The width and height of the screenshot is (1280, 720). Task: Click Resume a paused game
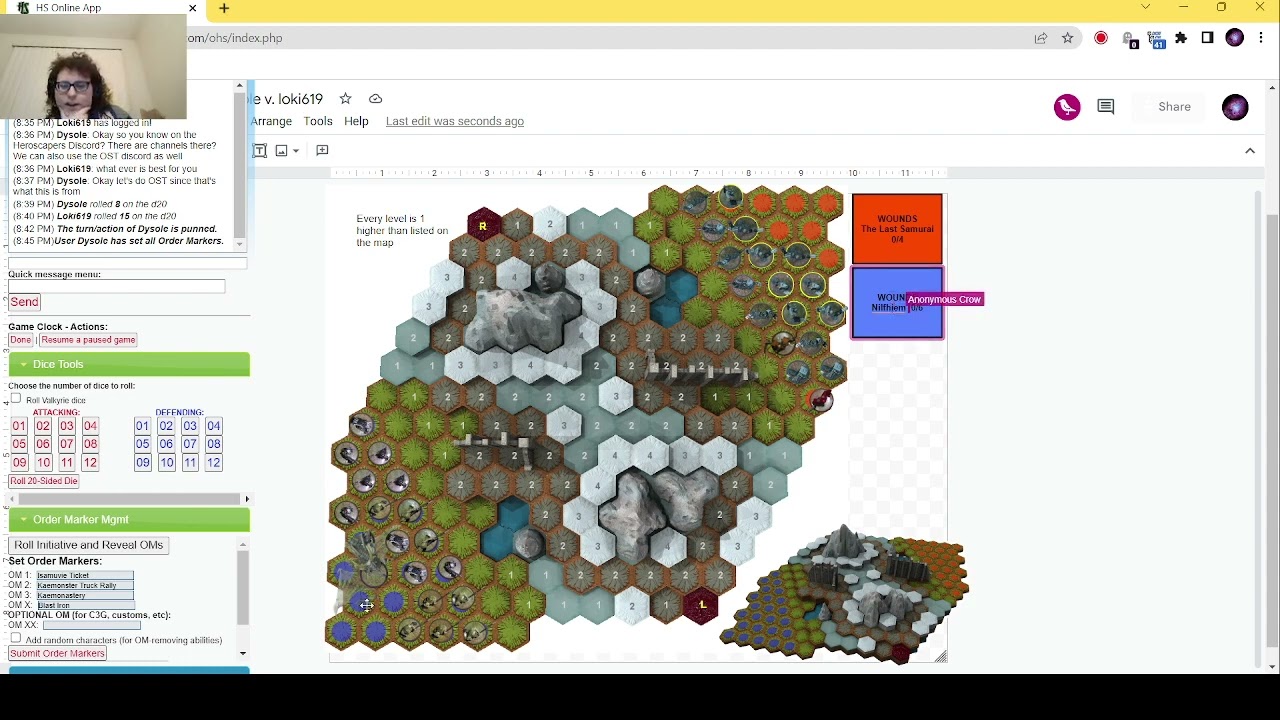coord(88,340)
